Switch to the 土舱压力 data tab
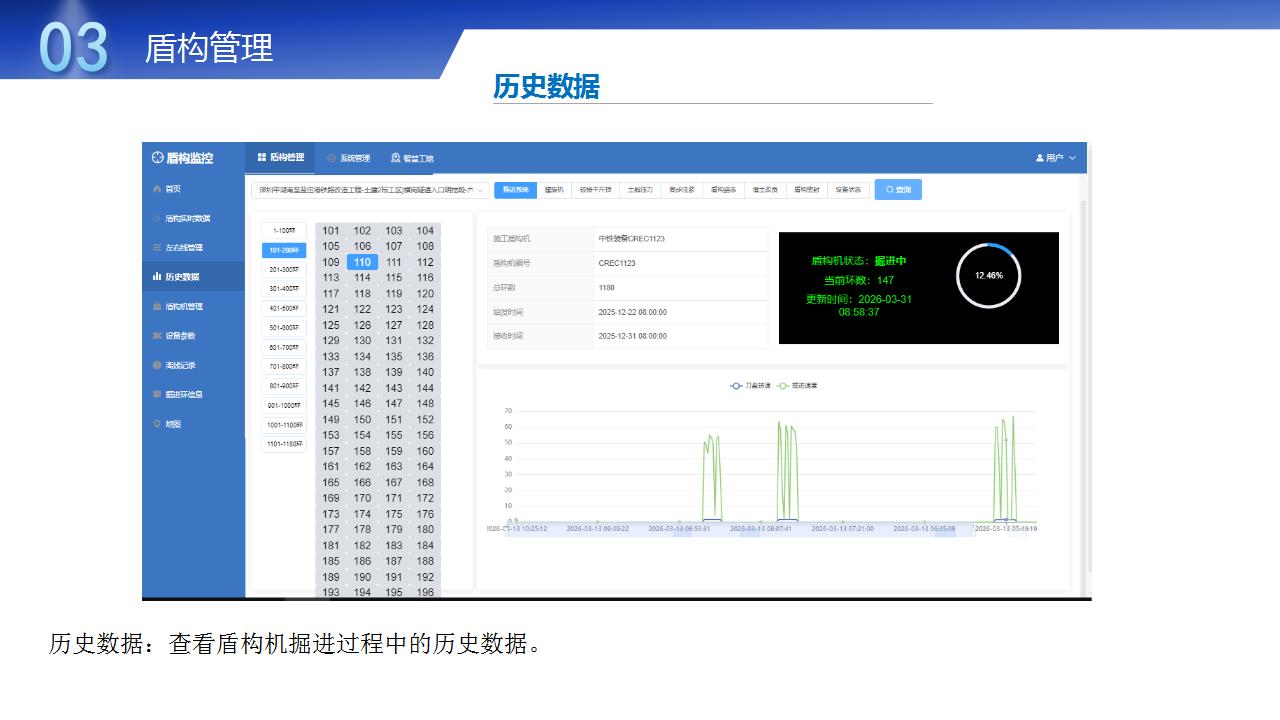The image size is (1280, 720). pos(640,190)
